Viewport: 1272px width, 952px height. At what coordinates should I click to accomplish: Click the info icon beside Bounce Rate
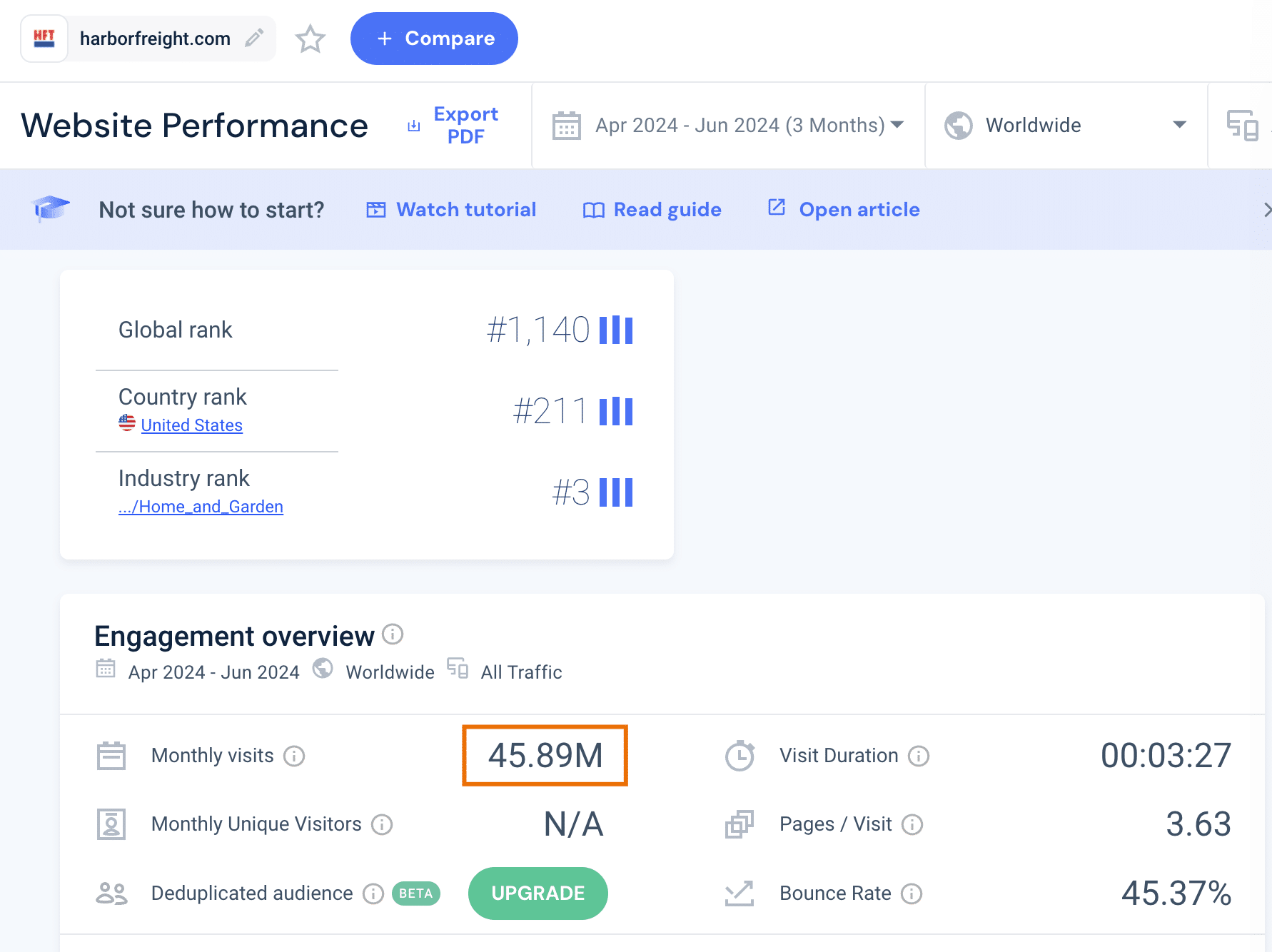click(912, 893)
